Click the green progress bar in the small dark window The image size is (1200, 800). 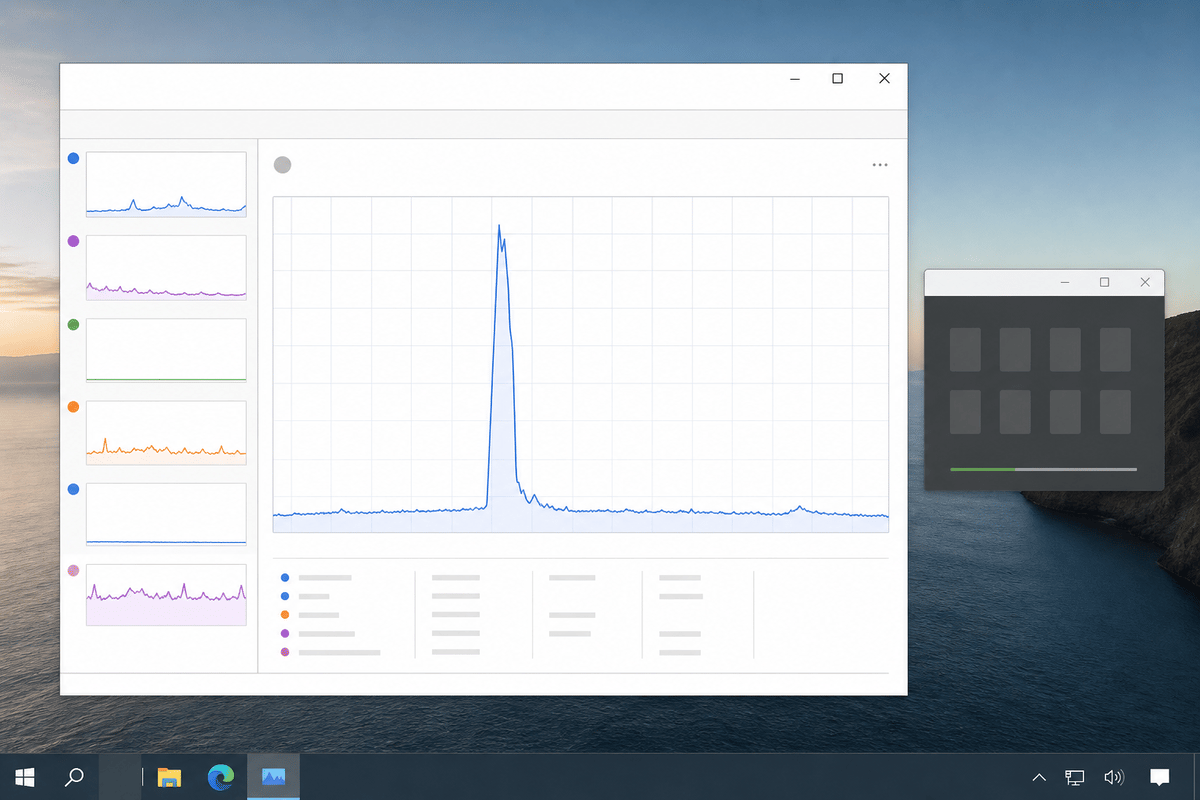(x=982, y=468)
